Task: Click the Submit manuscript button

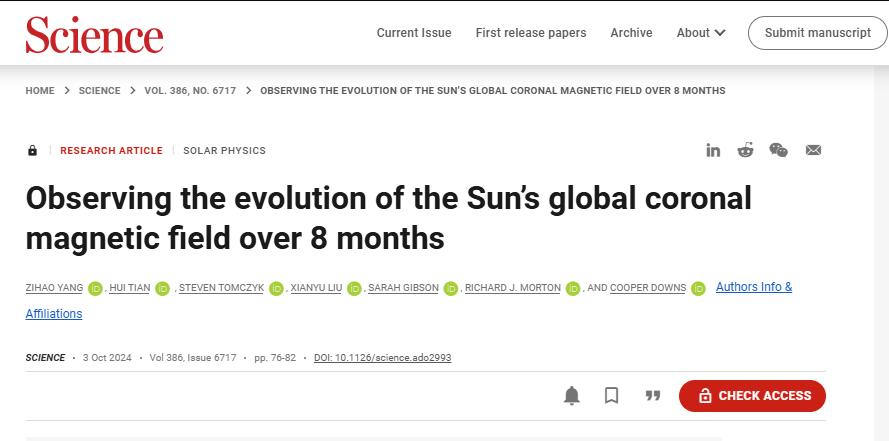Action: pyautogui.click(x=818, y=33)
